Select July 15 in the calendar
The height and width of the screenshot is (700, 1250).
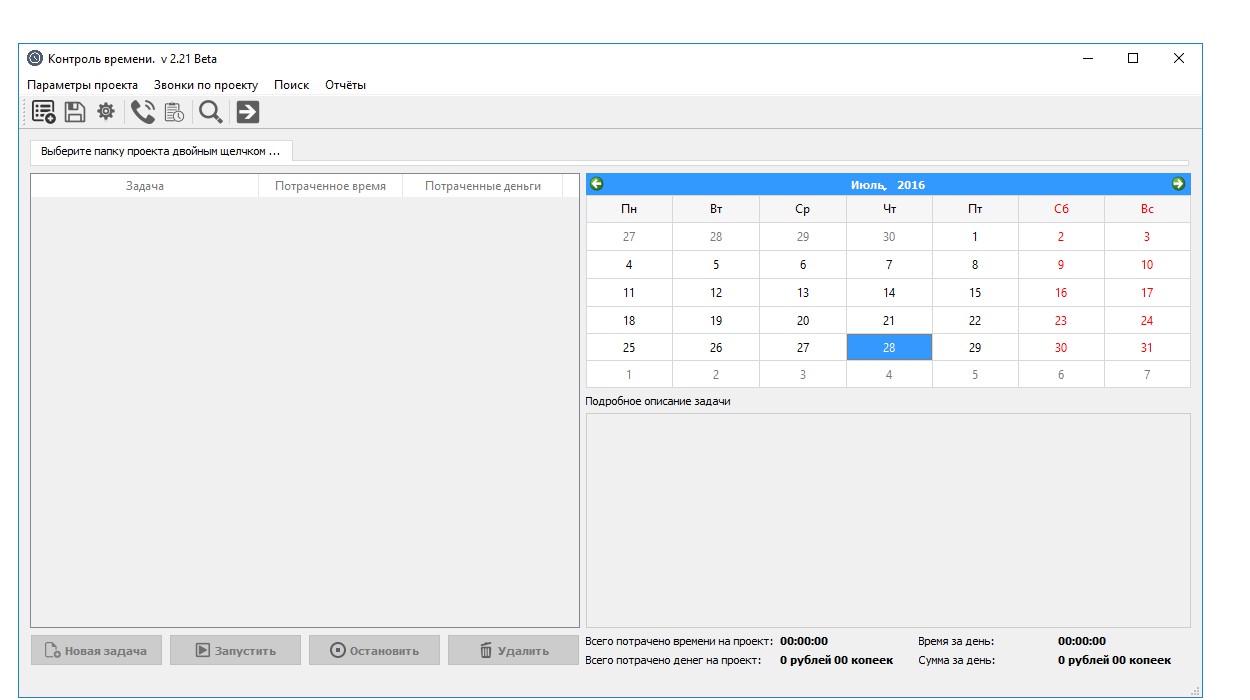point(975,293)
